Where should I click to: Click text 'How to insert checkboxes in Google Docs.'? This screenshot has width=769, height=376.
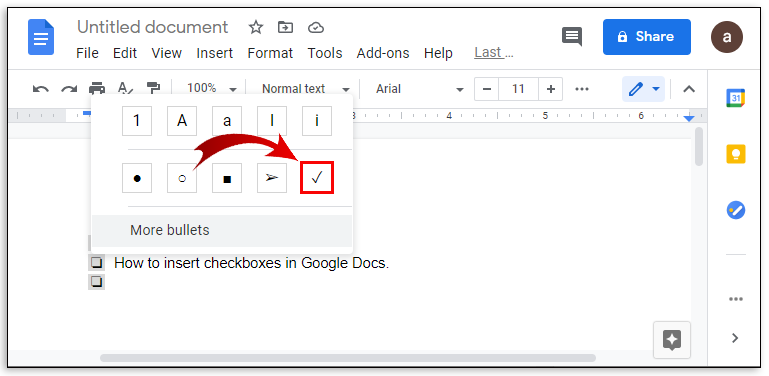click(x=252, y=263)
